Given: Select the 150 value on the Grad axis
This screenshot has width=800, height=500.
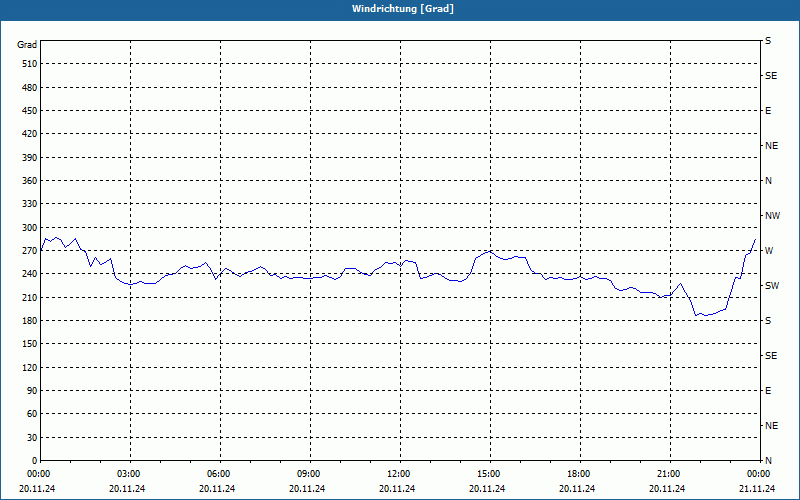Looking at the screenshot, I should [x=30, y=344].
